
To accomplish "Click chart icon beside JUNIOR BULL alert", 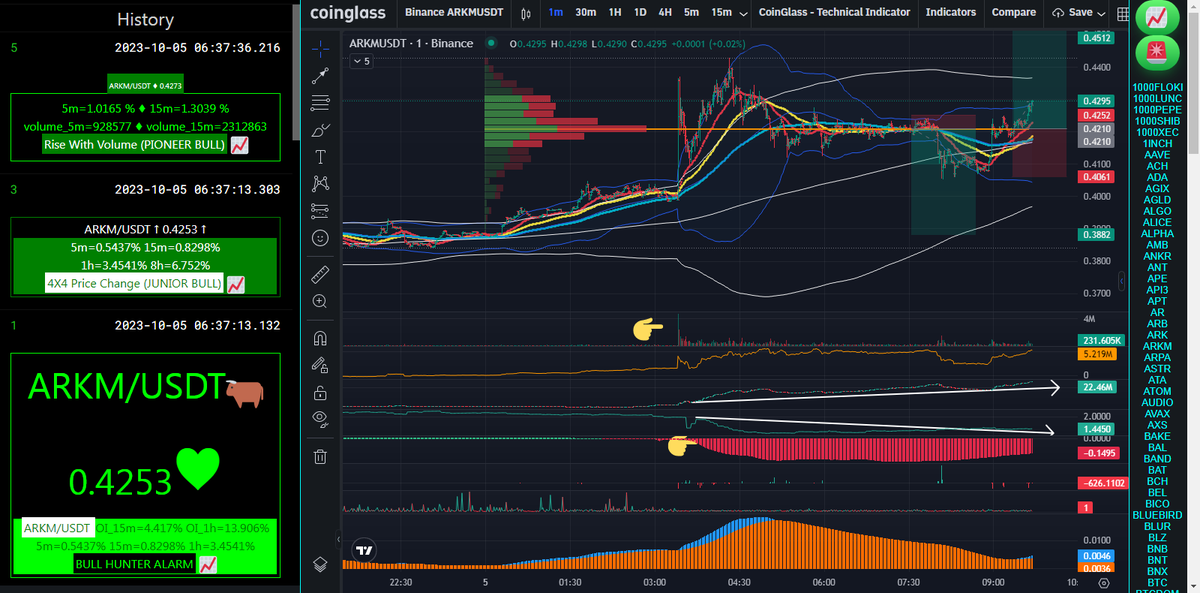I will tap(236, 285).
